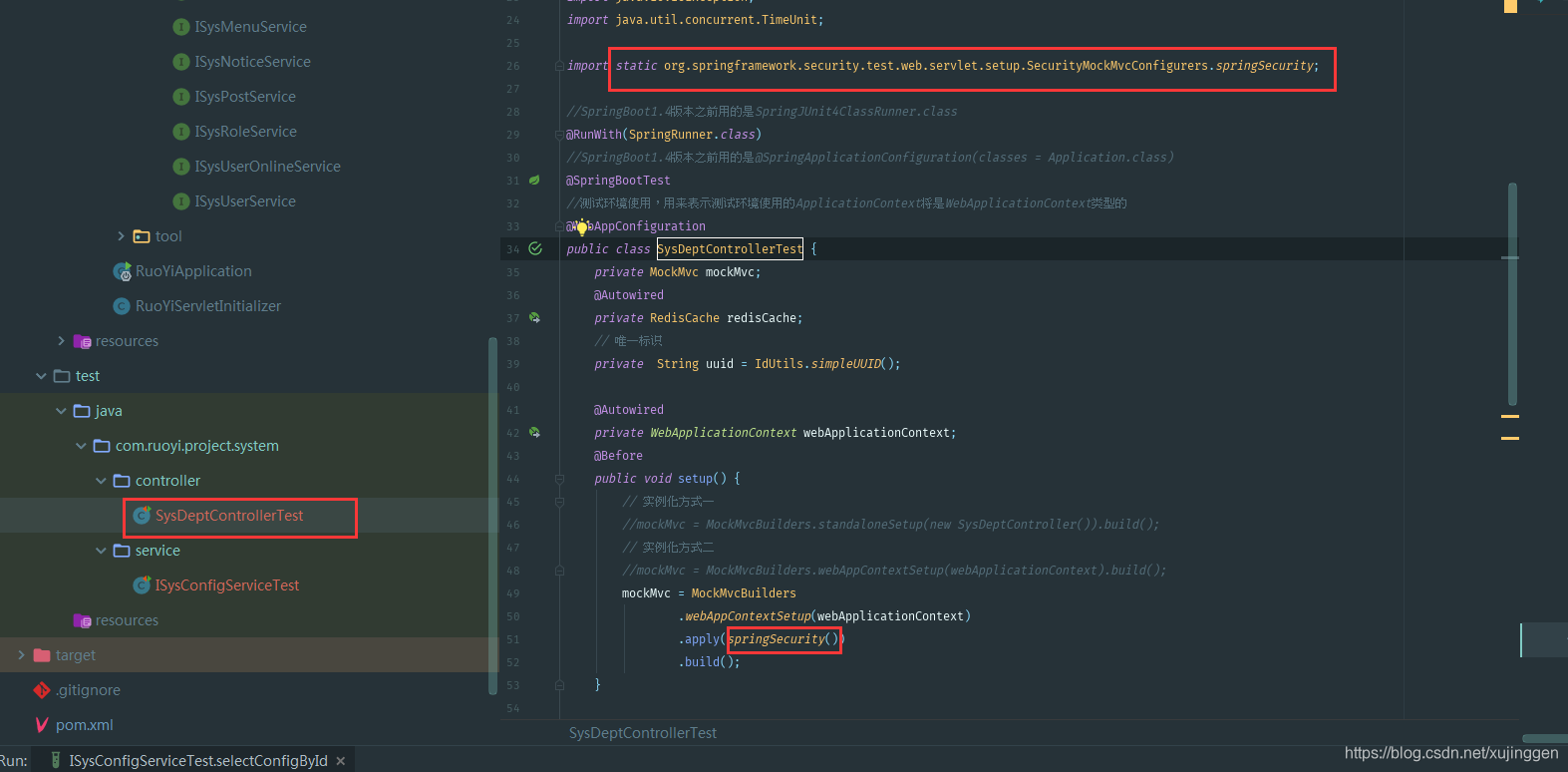Collapse the controller folder
The width and height of the screenshot is (1568, 772).
point(101,481)
